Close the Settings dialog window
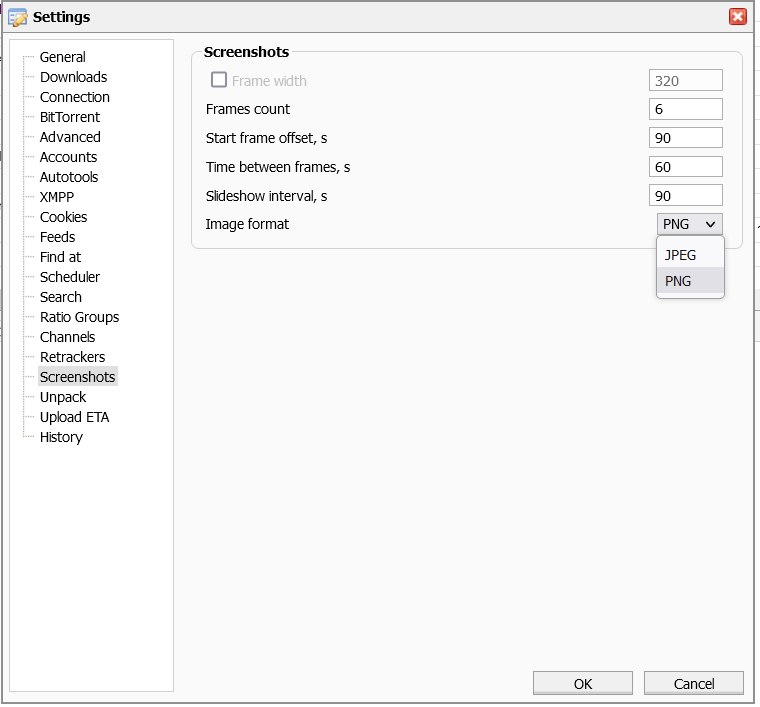Screen dimensions: 760x707 click(738, 16)
